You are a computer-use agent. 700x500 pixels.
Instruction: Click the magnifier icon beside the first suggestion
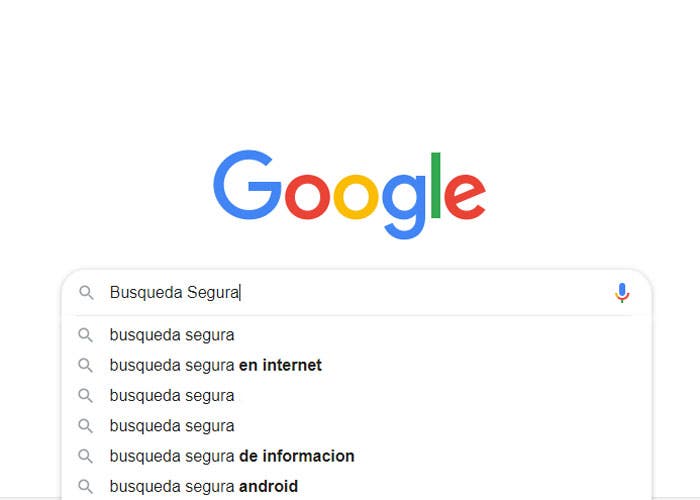pyautogui.click(x=86, y=335)
